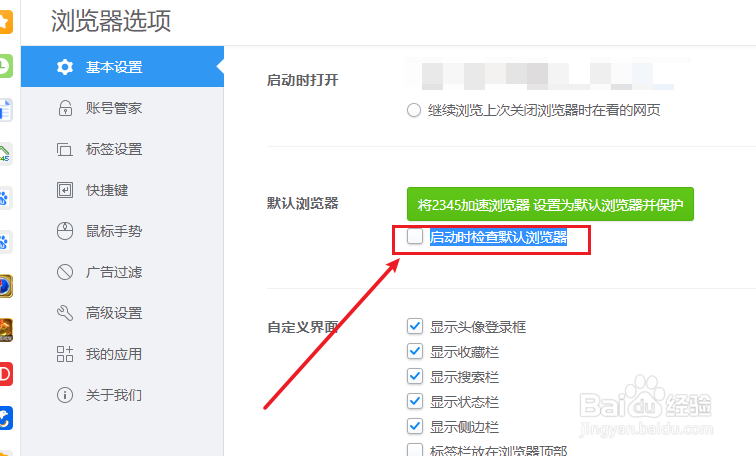Click the red D sidebar icon
Viewport: 756px width, 456px height.
pyautogui.click(x=5, y=374)
